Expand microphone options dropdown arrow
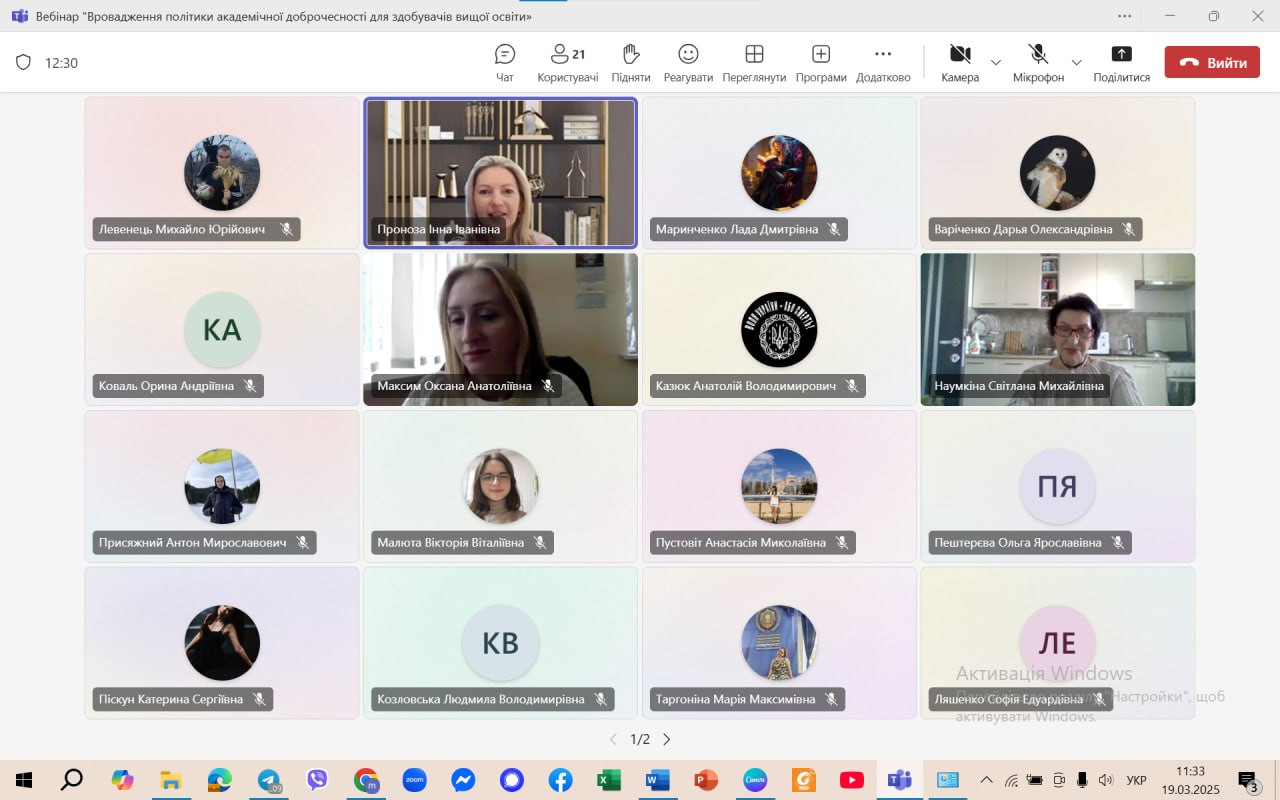 pyautogui.click(x=1076, y=62)
